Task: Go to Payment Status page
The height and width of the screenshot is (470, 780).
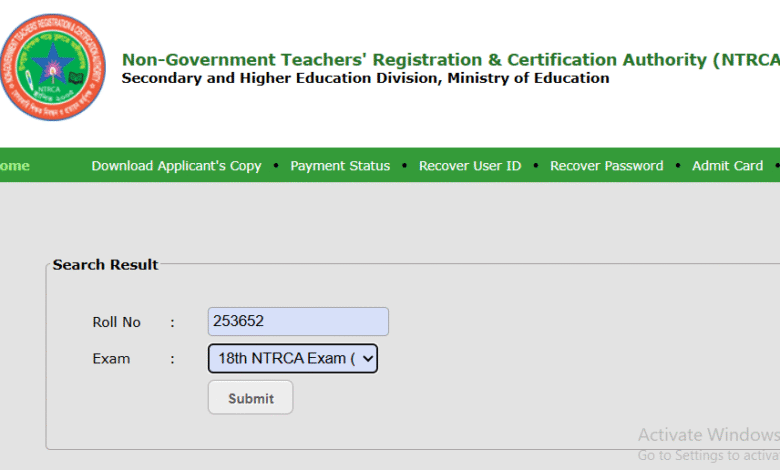Action: pyautogui.click(x=340, y=166)
